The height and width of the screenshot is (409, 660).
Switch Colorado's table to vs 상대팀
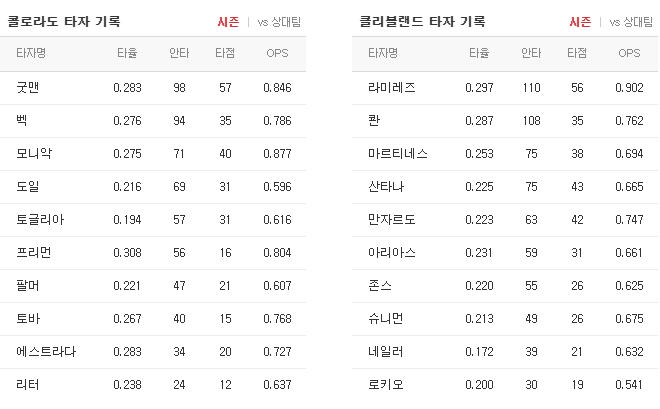pos(279,22)
